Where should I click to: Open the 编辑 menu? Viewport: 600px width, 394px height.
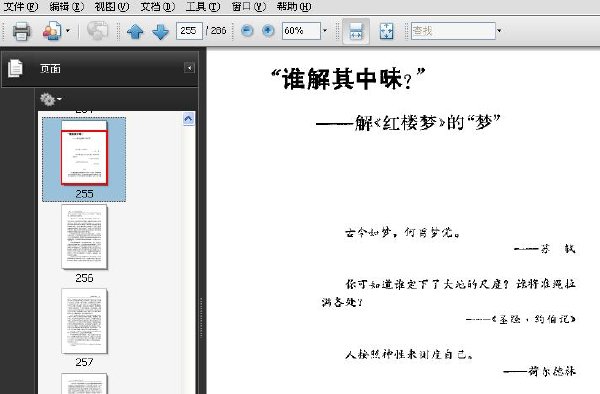(x=67, y=7)
